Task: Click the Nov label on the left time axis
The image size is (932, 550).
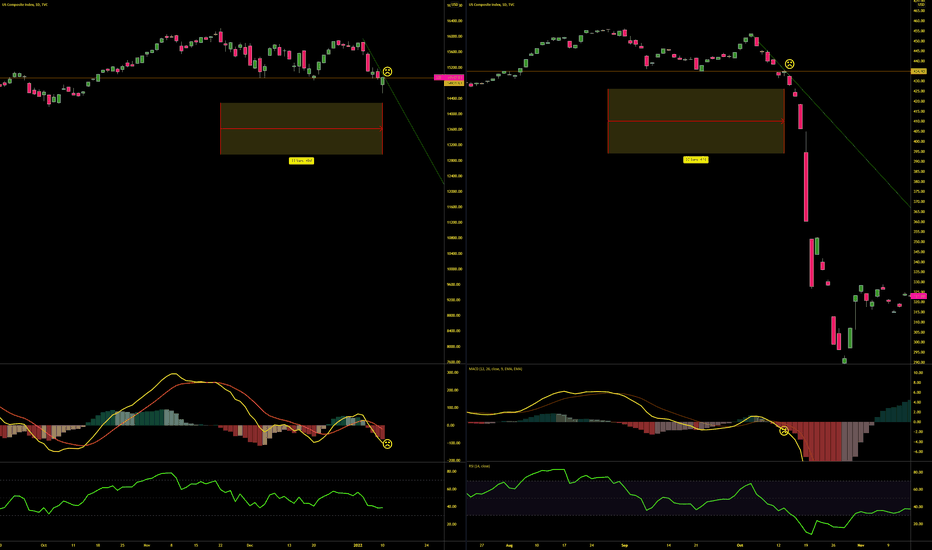Action: [146, 545]
